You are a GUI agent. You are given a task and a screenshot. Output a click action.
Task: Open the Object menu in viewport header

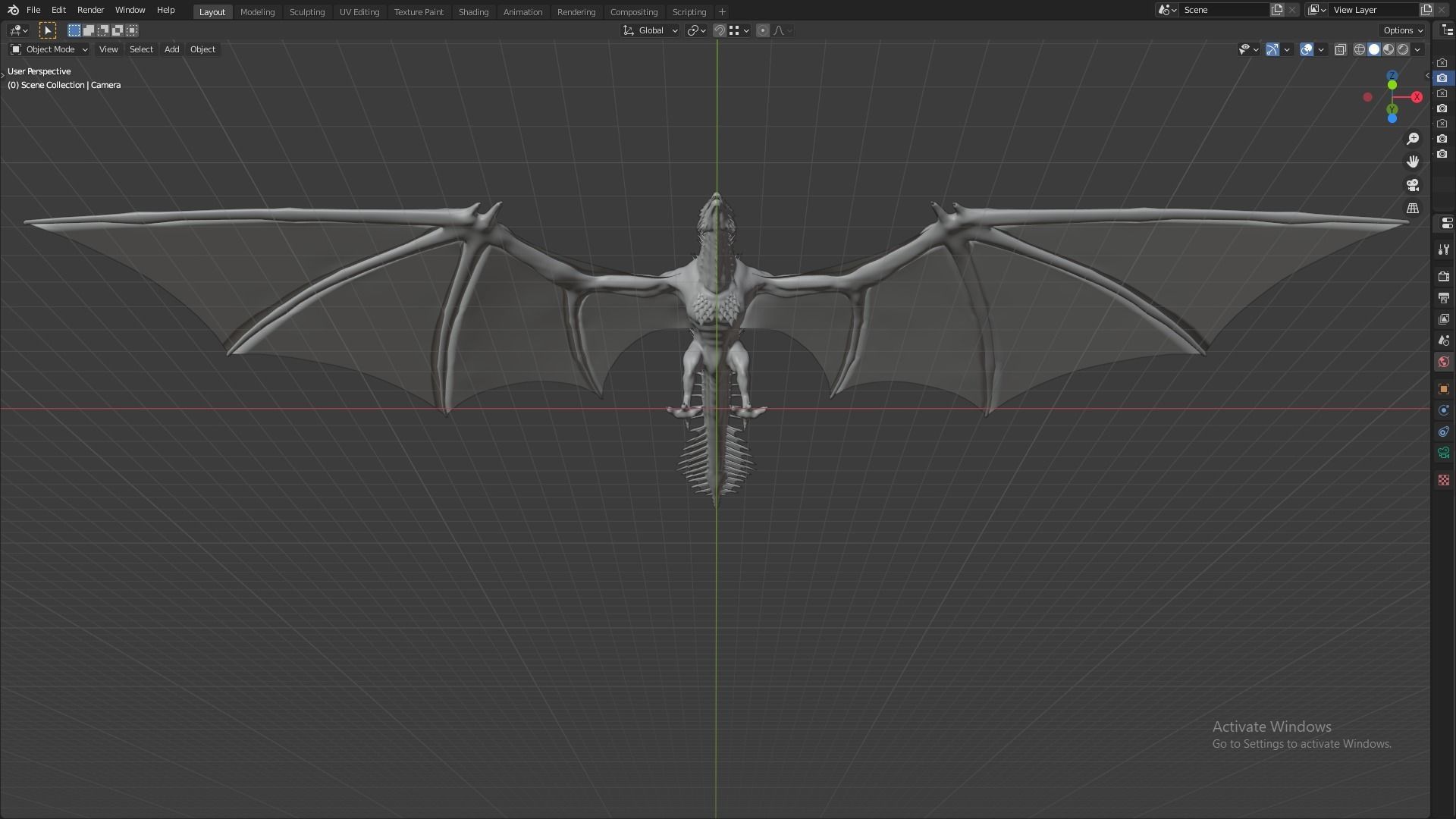coord(202,49)
